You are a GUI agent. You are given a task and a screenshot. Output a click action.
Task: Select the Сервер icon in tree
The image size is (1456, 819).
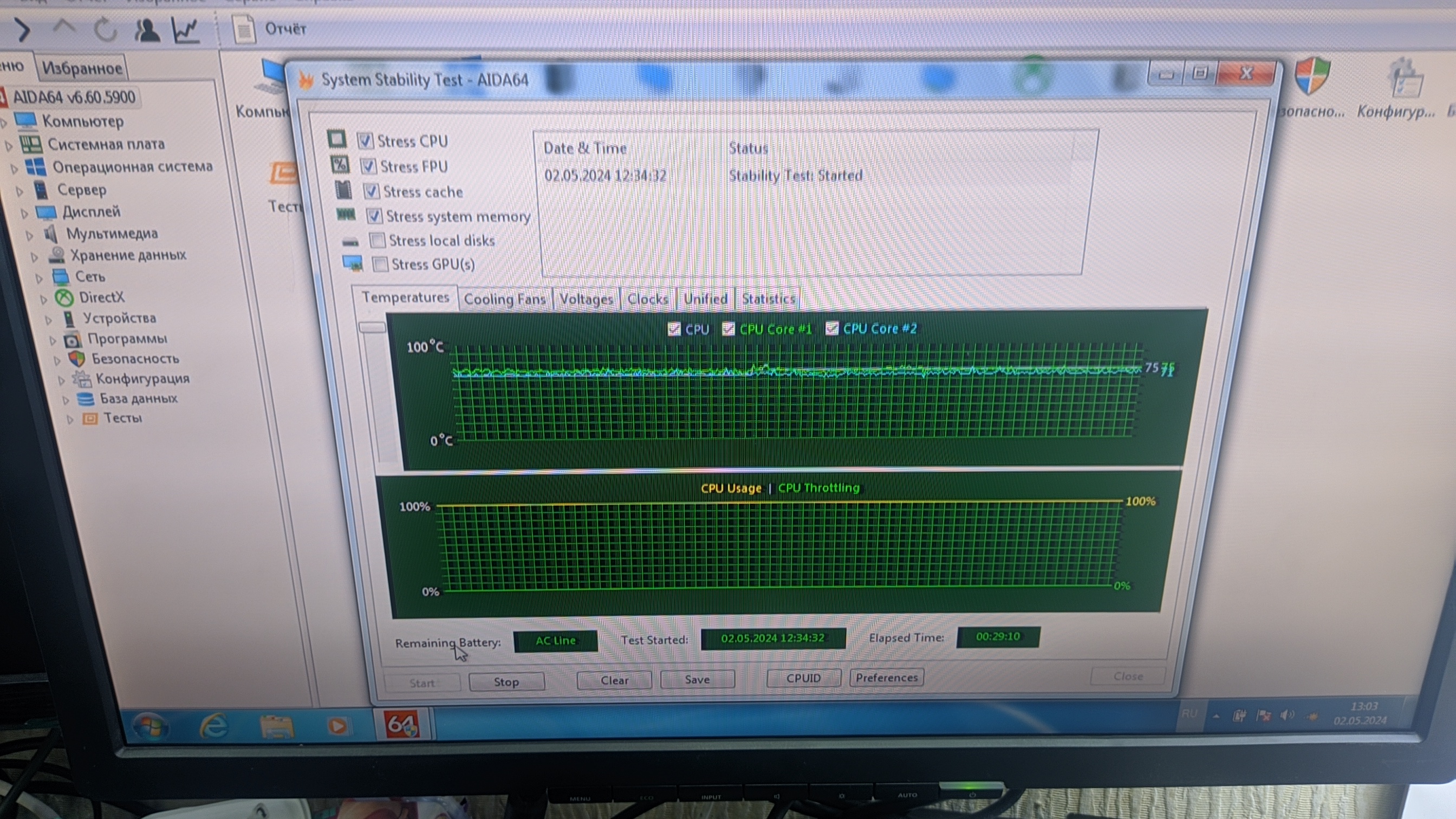(x=41, y=190)
